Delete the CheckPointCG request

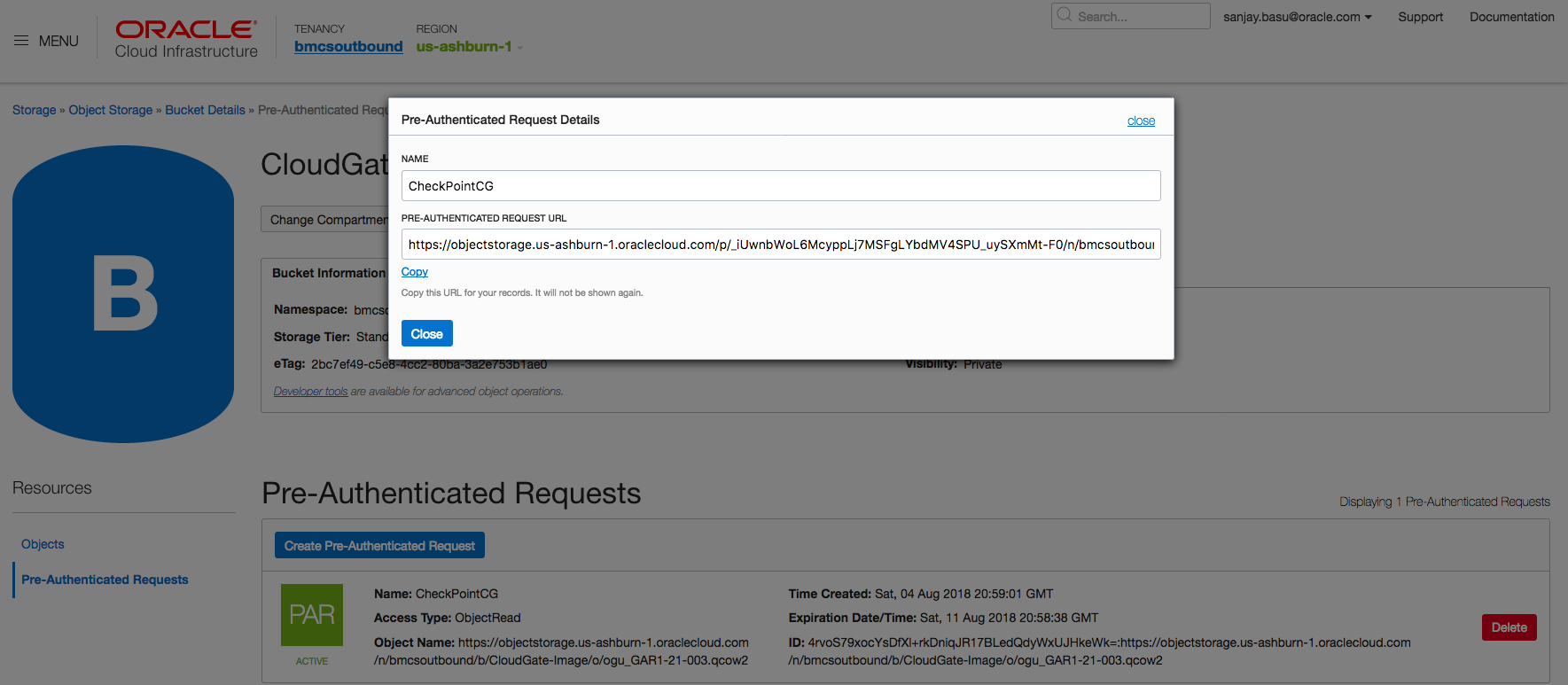click(x=1509, y=627)
